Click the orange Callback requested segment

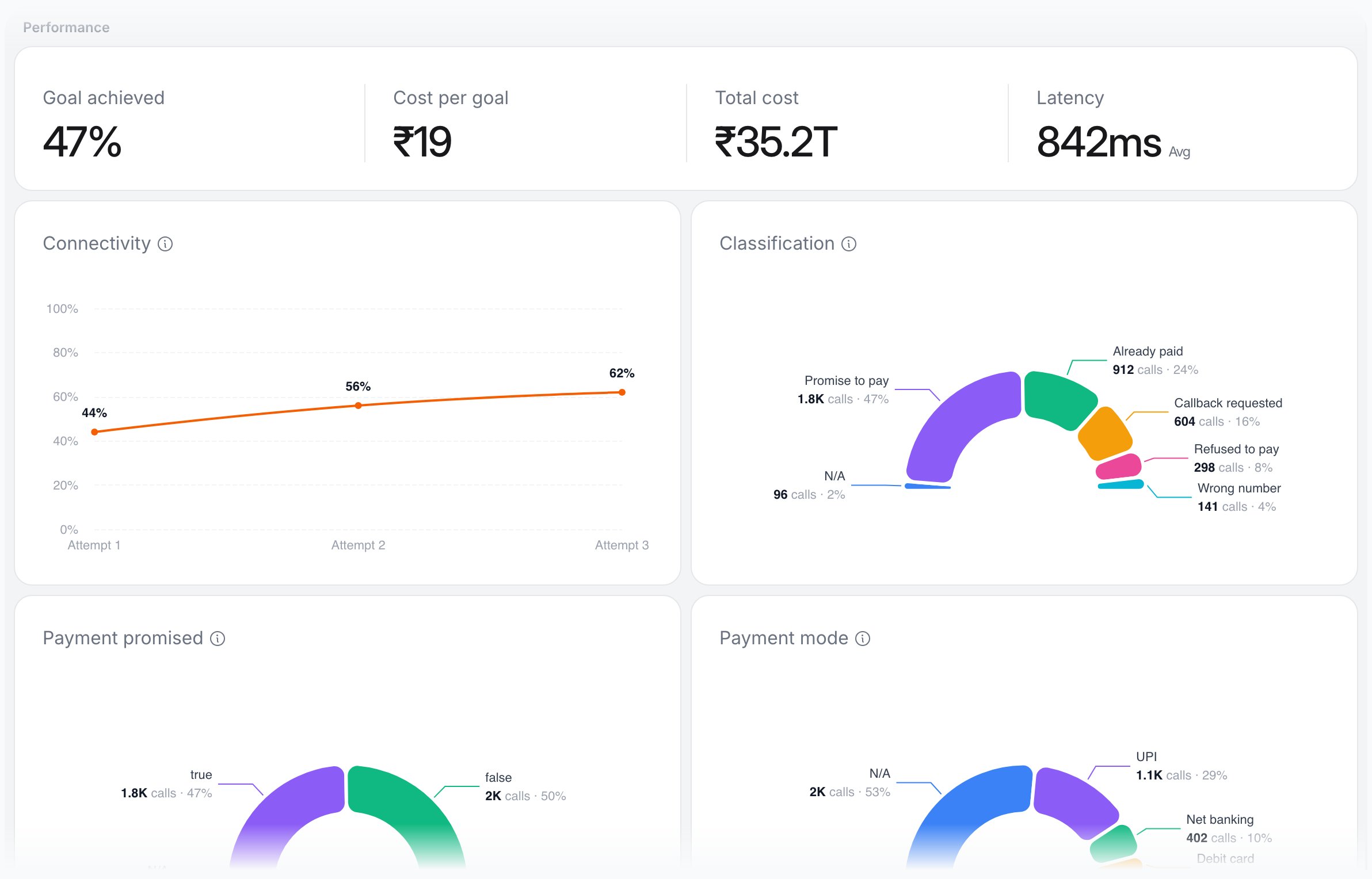pyautogui.click(x=1105, y=434)
